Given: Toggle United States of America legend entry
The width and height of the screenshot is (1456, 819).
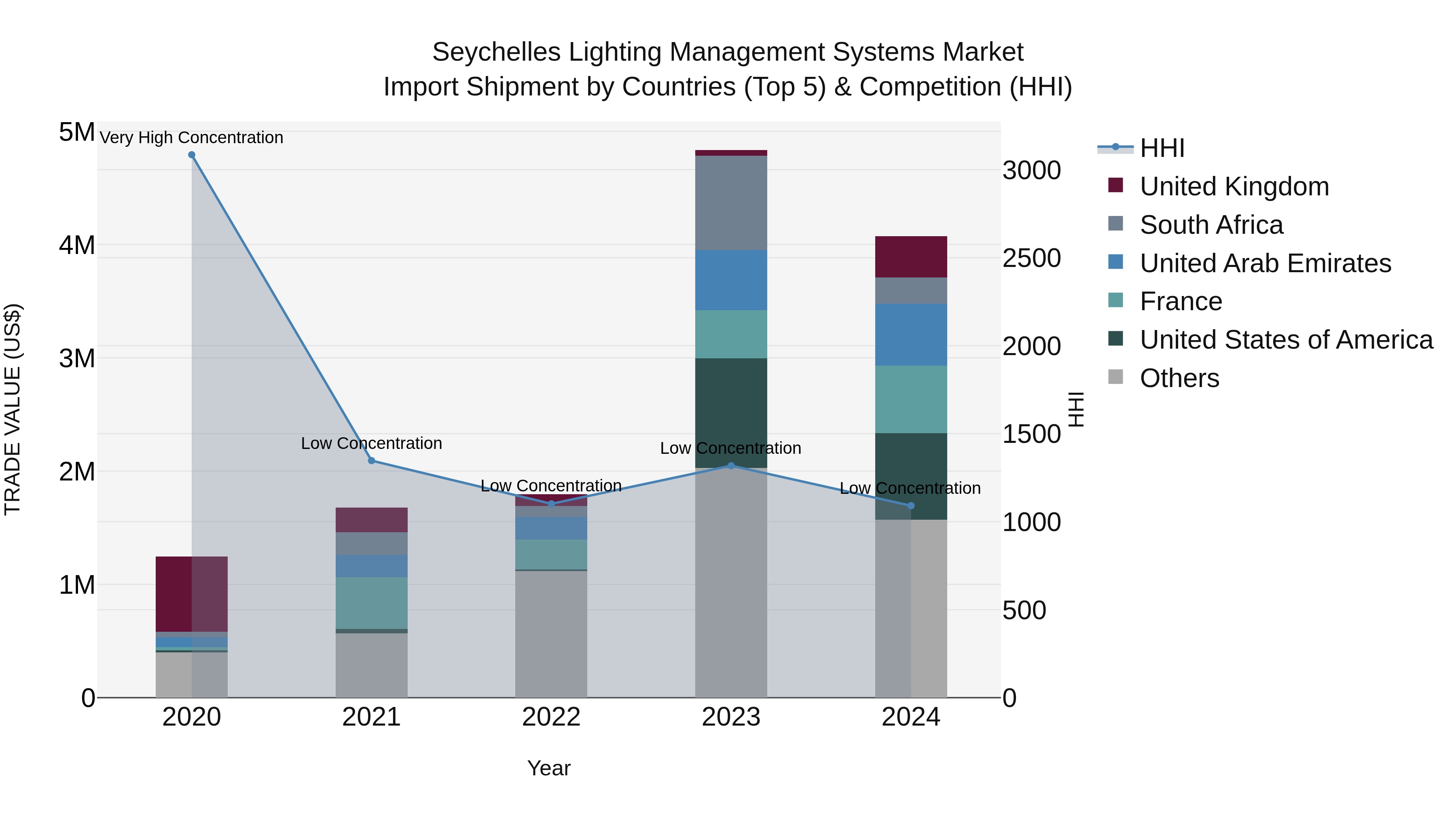Looking at the screenshot, I should click(1271, 340).
